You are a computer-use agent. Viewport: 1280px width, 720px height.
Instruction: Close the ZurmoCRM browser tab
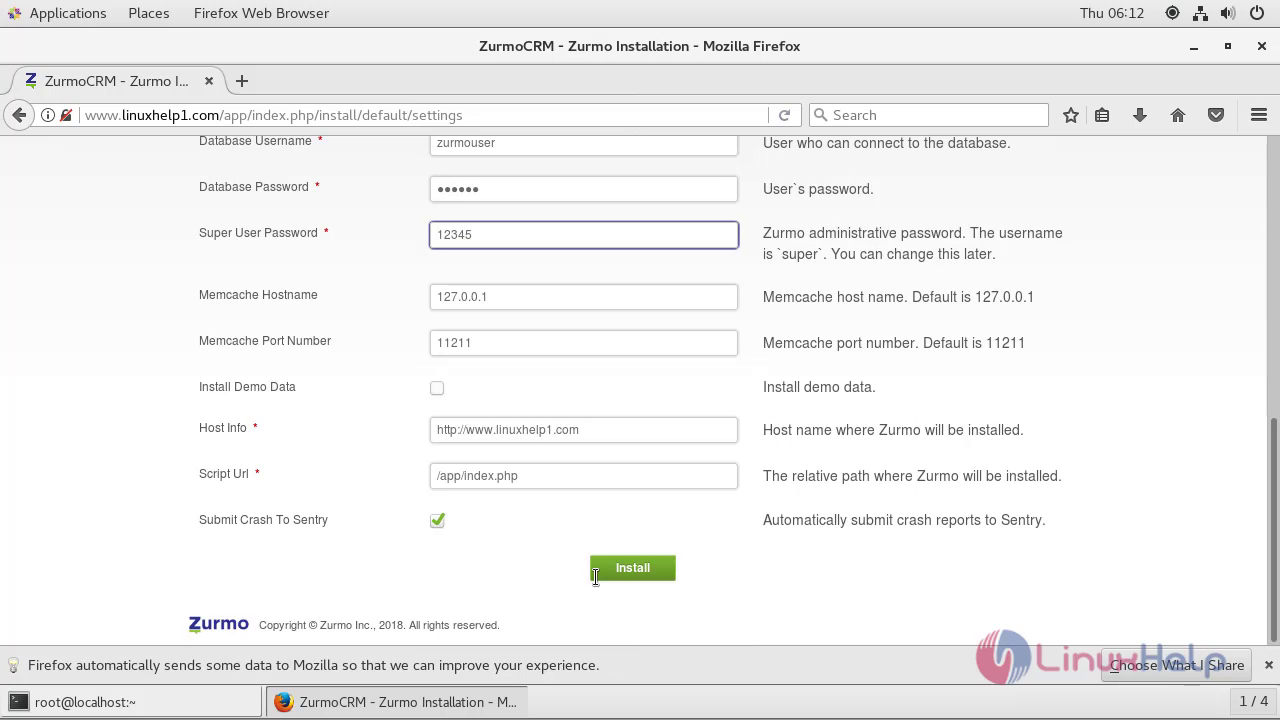[x=209, y=81]
